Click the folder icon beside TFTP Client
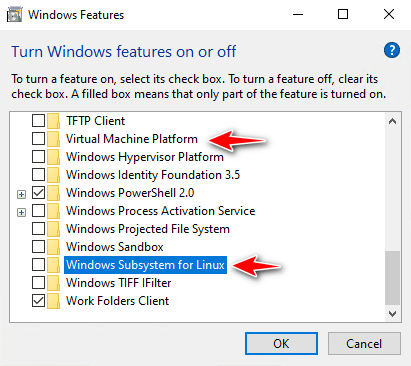The image size is (411, 366). pyautogui.click(x=53, y=121)
